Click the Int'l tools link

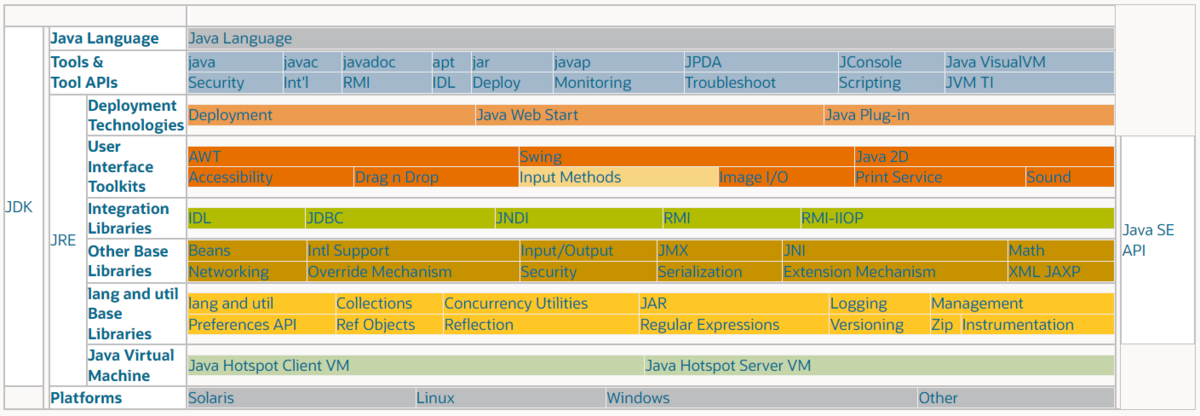click(x=296, y=83)
